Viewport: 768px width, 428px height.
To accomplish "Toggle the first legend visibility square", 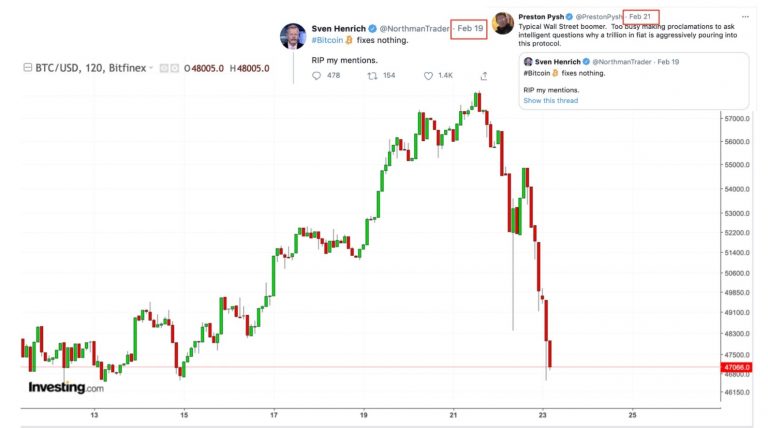I will pyautogui.click(x=164, y=68).
